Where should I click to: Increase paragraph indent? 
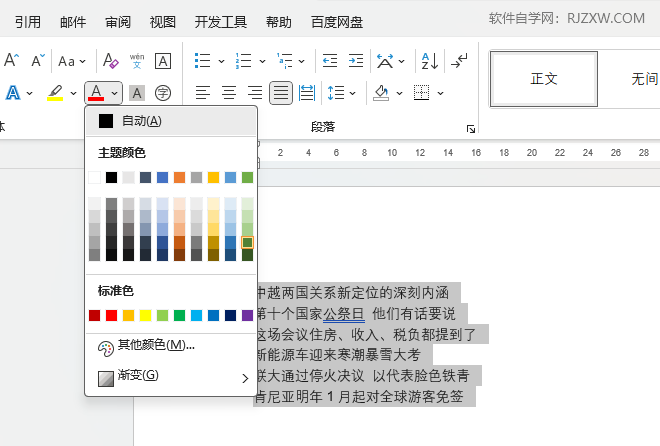(356, 61)
